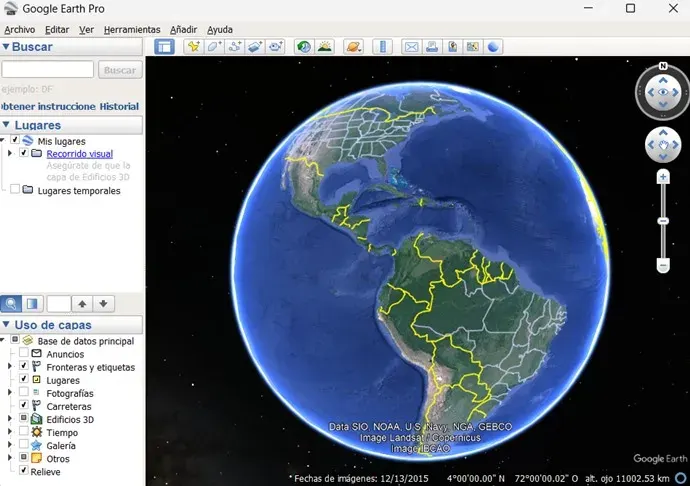Move the selected place up with arrow
Viewport: 690px width, 486px height.
click(x=82, y=304)
